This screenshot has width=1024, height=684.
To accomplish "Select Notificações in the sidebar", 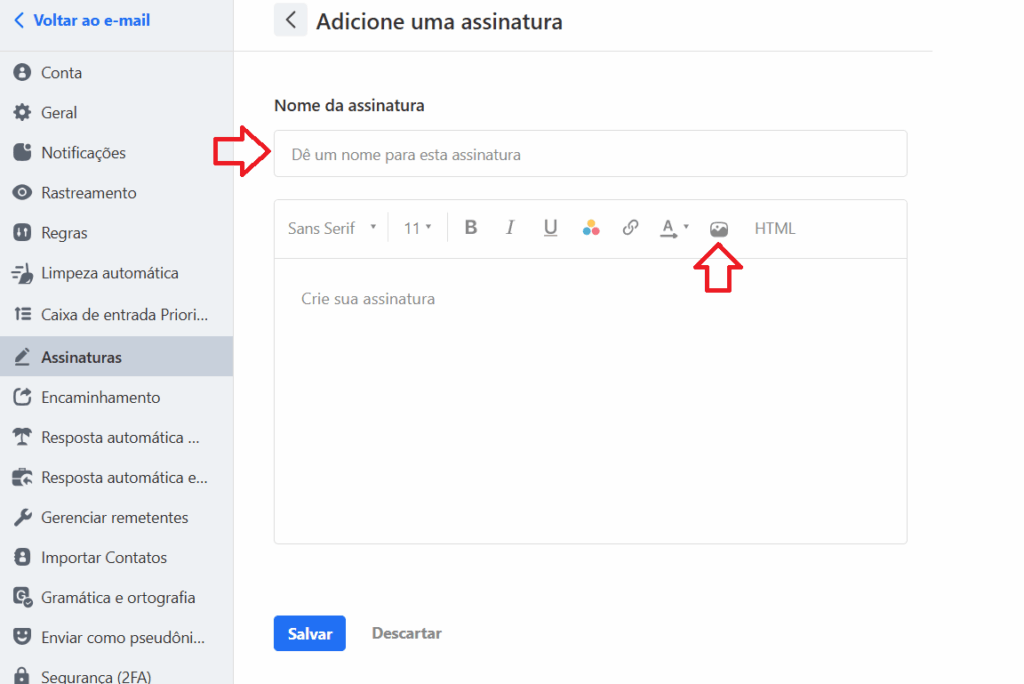I will 83,153.
